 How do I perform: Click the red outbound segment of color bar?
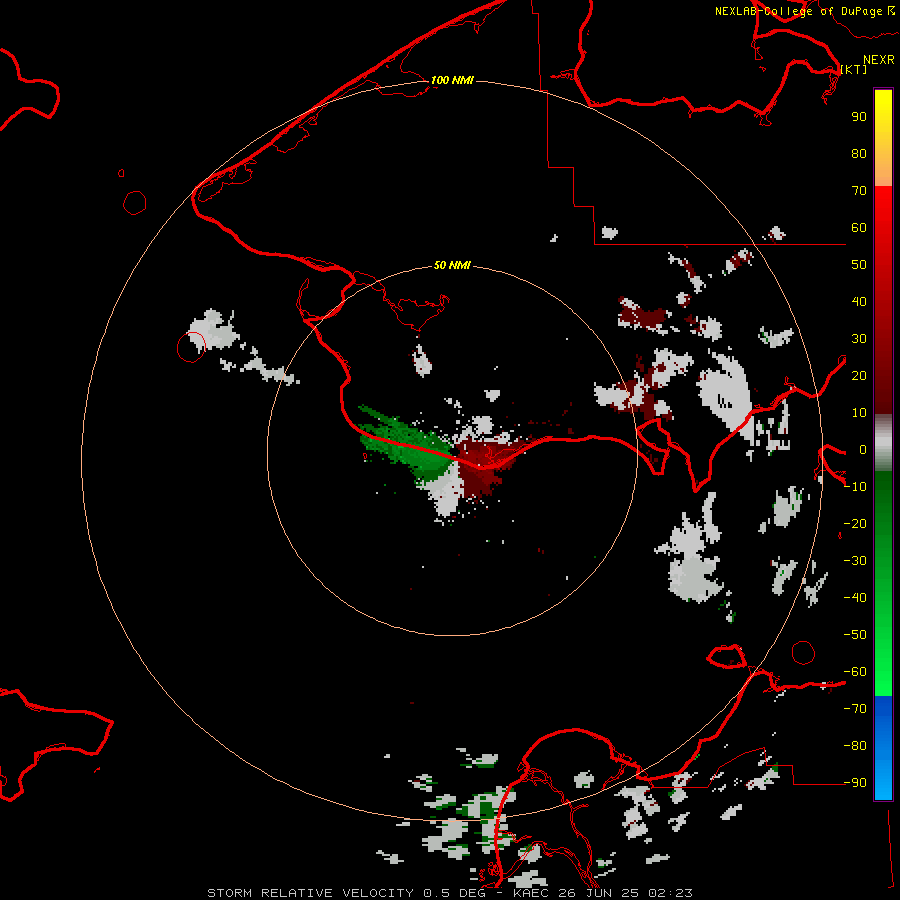click(883, 300)
